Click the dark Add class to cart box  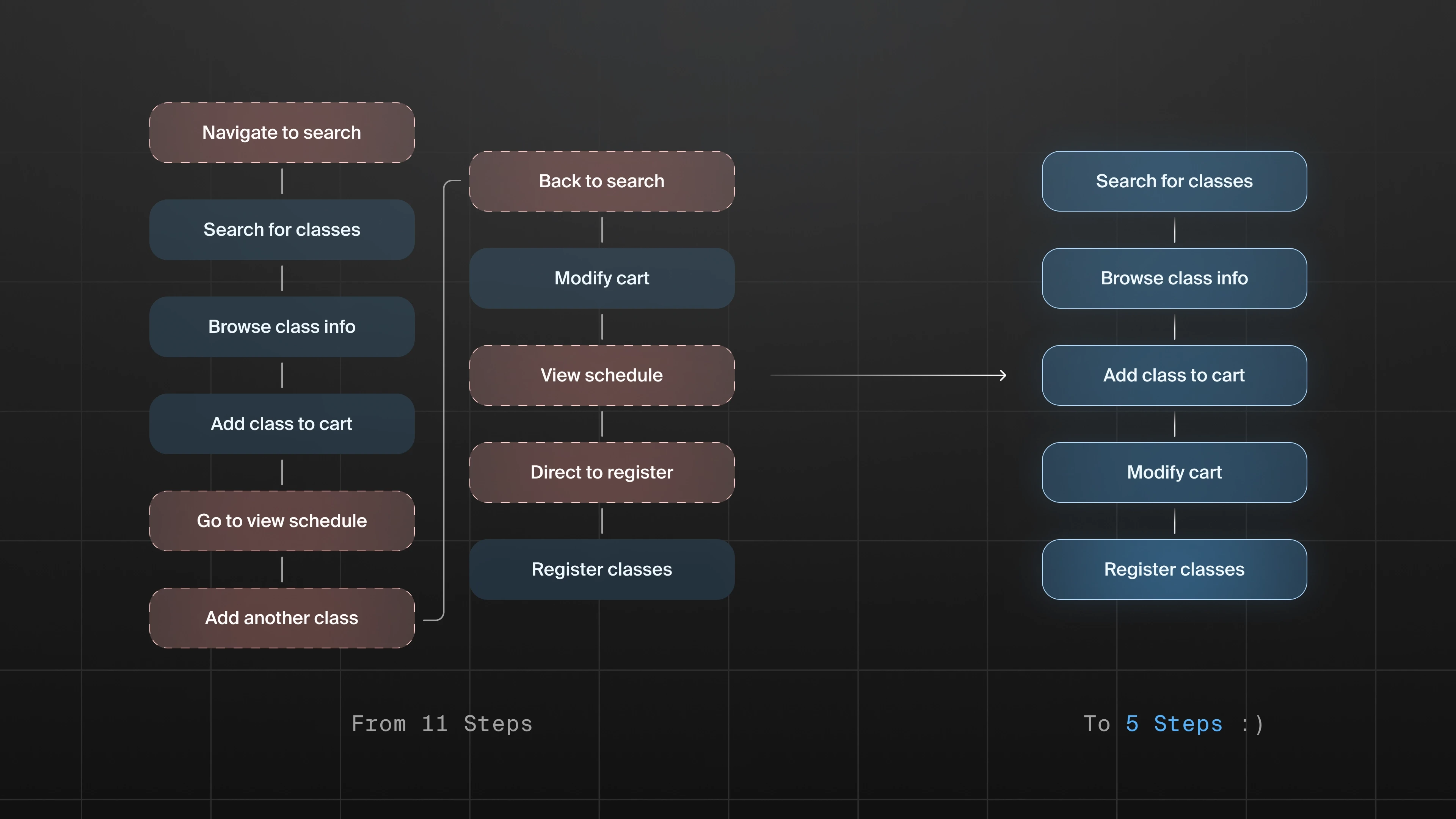pyautogui.click(x=281, y=424)
